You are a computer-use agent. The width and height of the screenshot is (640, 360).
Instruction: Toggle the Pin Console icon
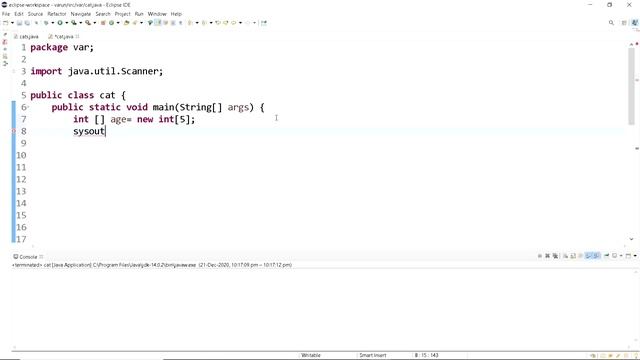click(x=607, y=256)
